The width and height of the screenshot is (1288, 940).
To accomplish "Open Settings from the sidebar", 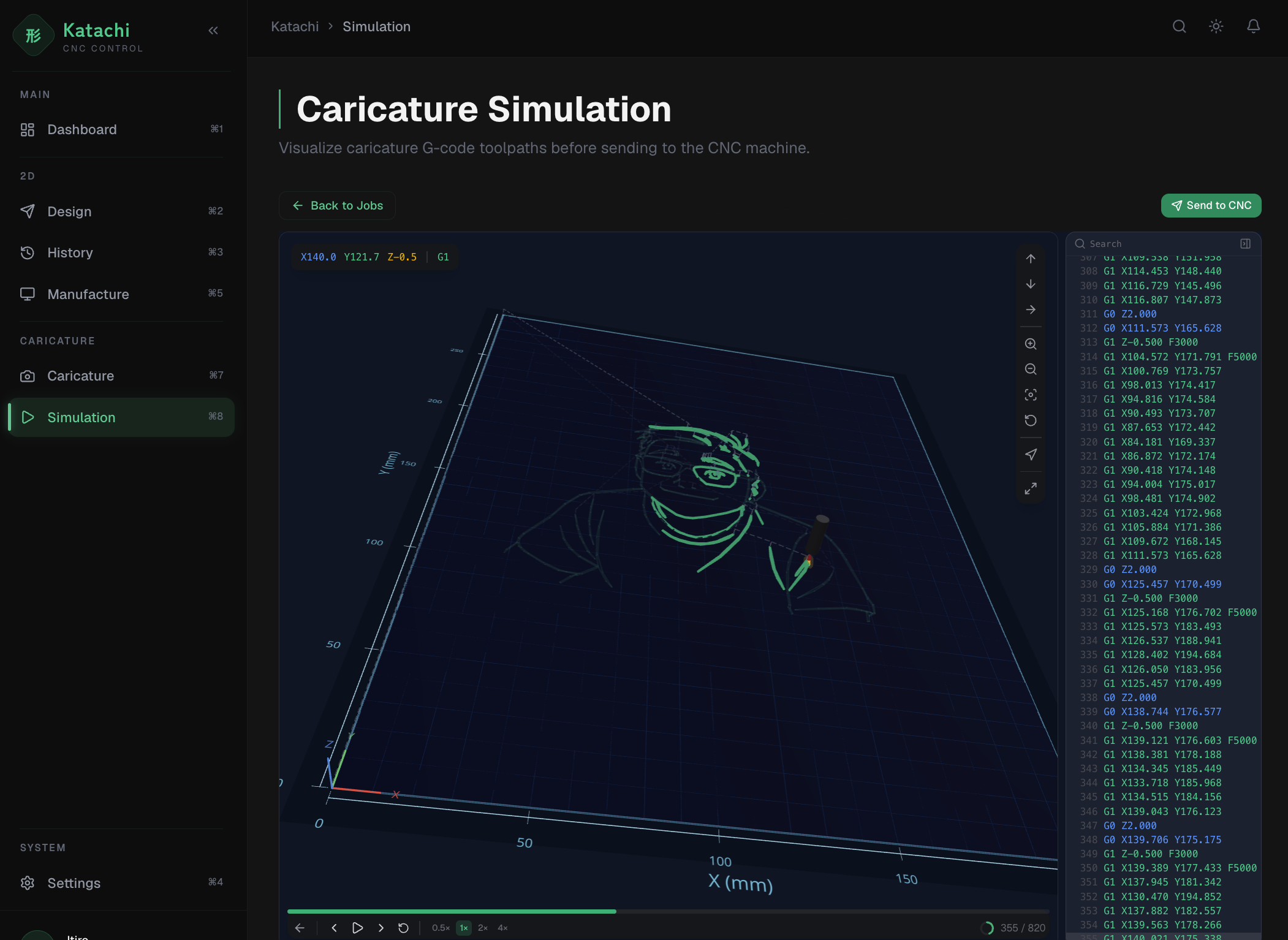I will click(121, 883).
